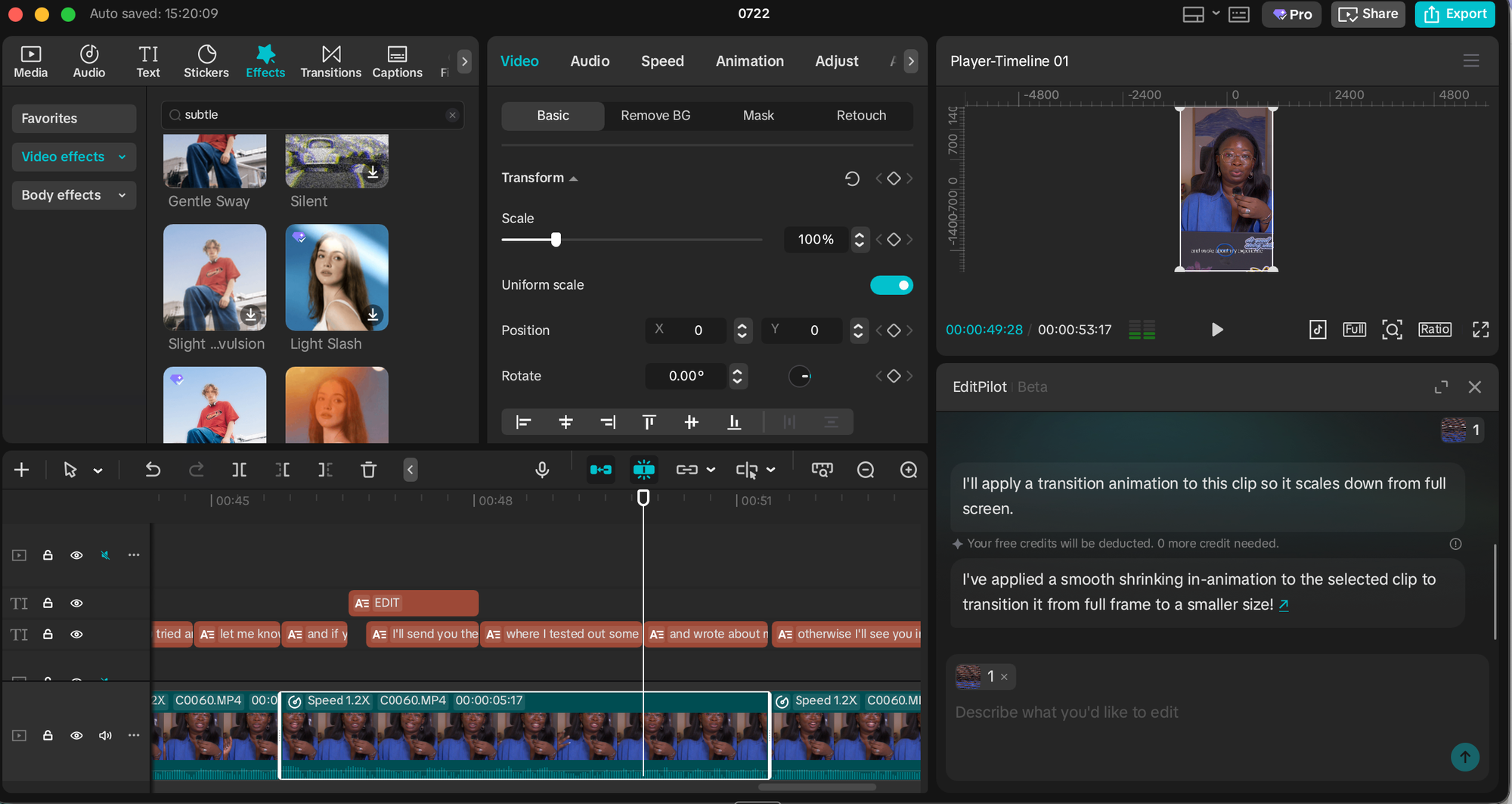
Task: Mute the main video track audio
Action: (105, 735)
